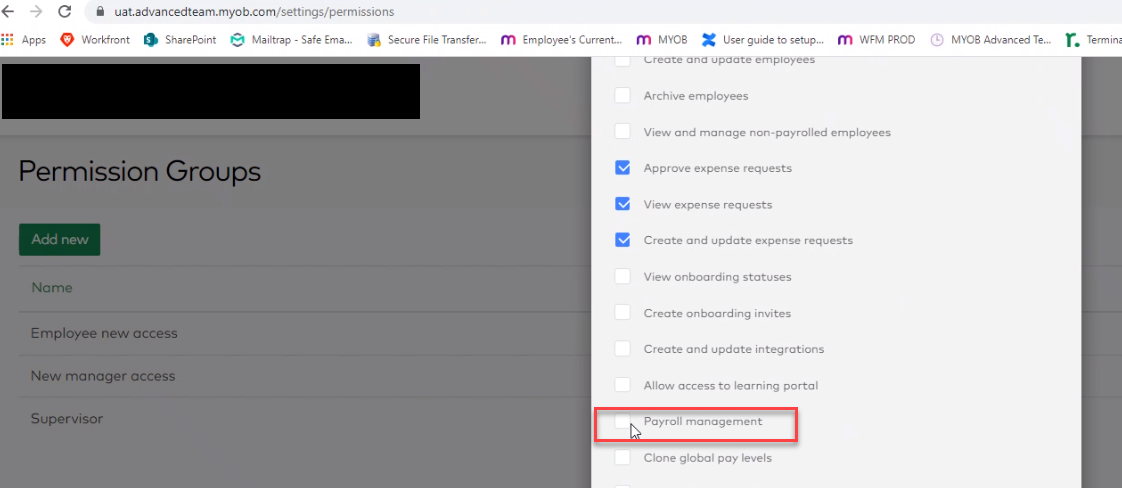Uncheck Approve expense requests

tap(623, 167)
